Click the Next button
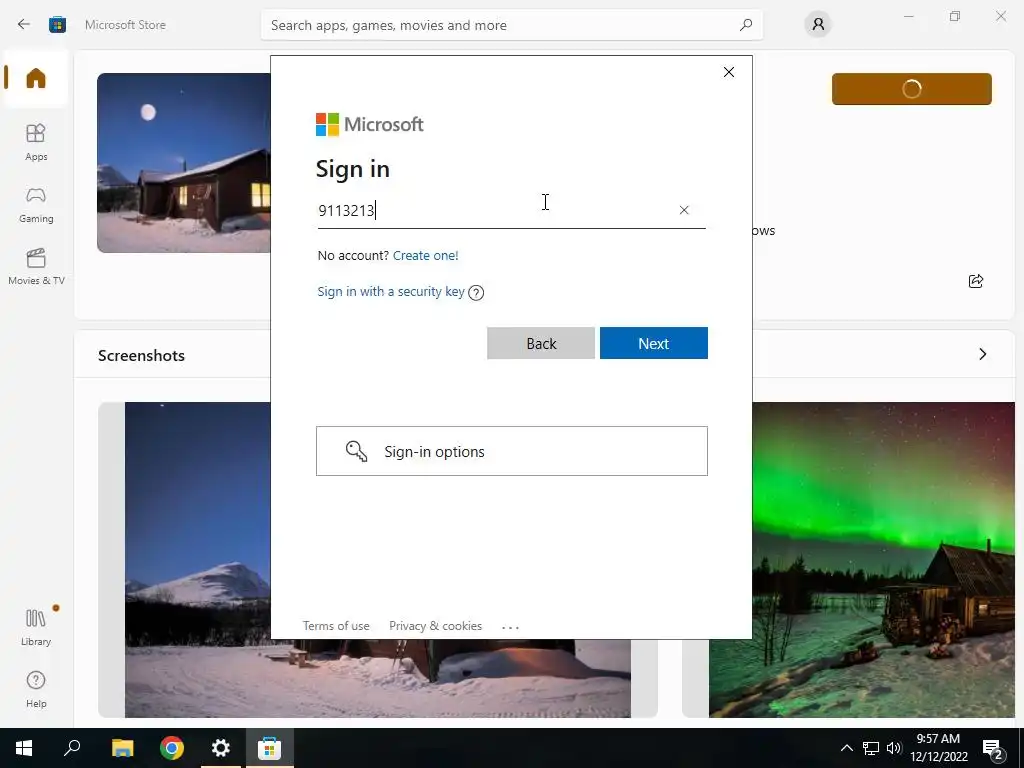 (654, 344)
